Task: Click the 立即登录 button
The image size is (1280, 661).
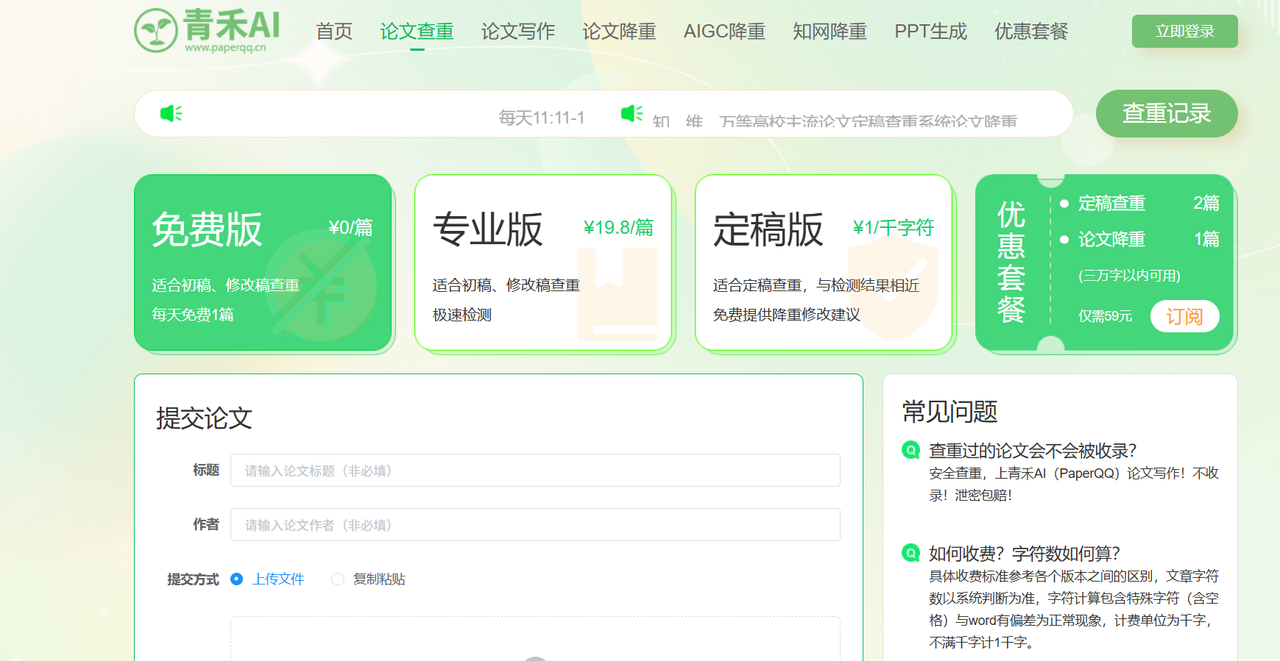Action: click(x=1185, y=31)
